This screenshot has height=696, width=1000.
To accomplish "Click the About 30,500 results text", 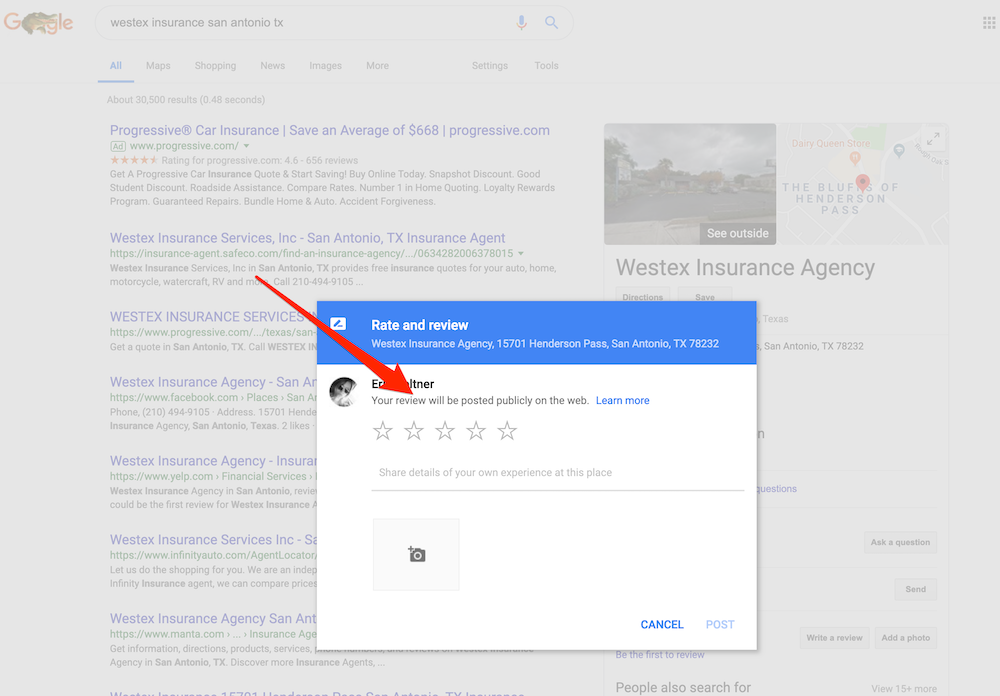I will tap(186, 100).
